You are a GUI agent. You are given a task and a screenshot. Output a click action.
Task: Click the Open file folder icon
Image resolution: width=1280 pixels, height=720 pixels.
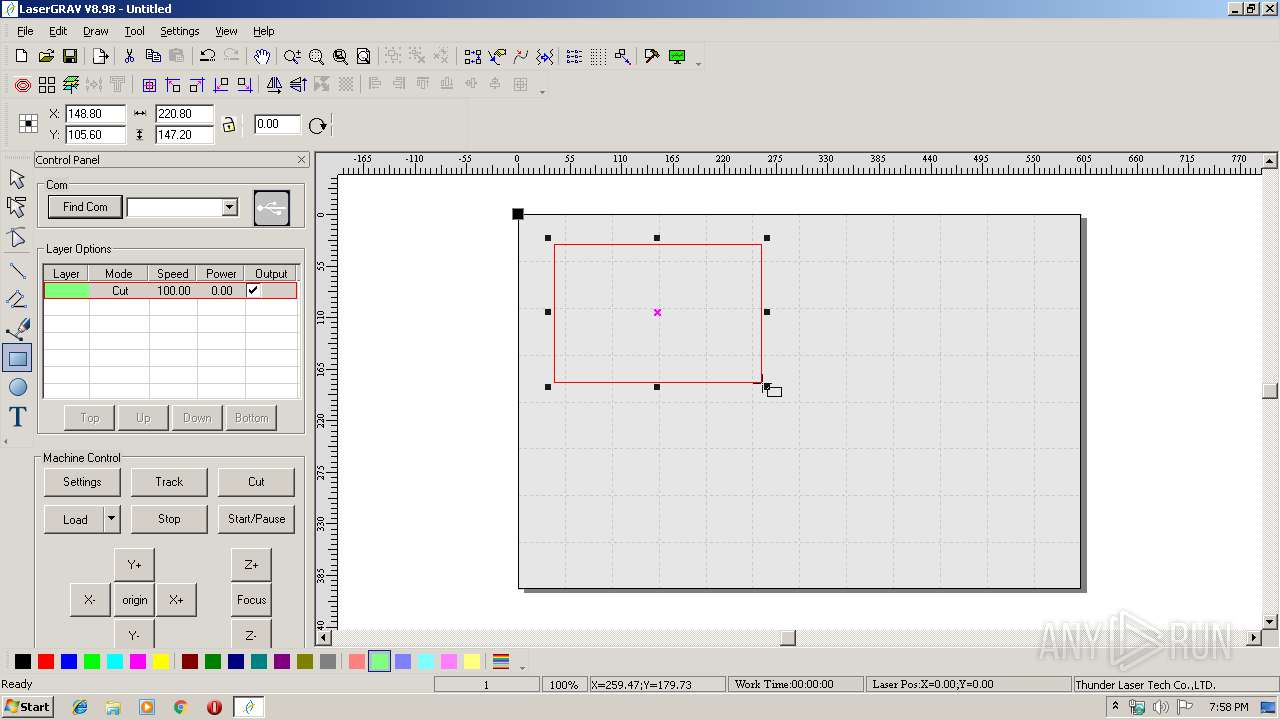click(46, 57)
